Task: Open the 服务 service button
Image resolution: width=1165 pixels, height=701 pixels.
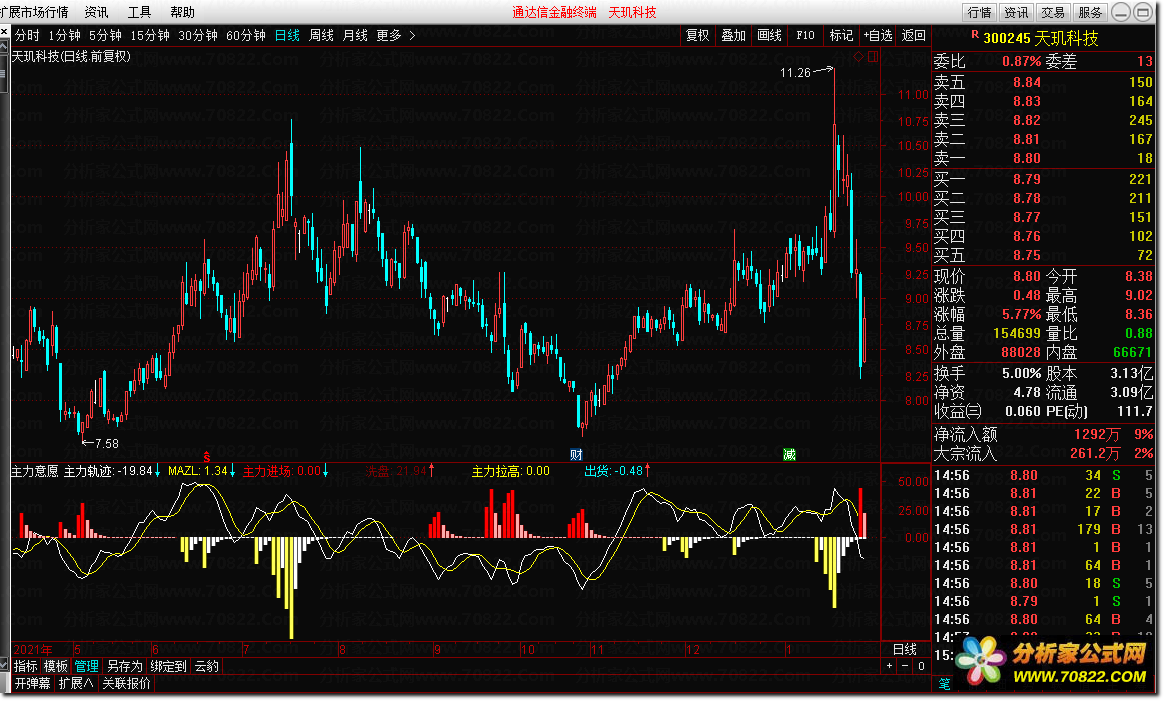Action: click(x=1089, y=12)
